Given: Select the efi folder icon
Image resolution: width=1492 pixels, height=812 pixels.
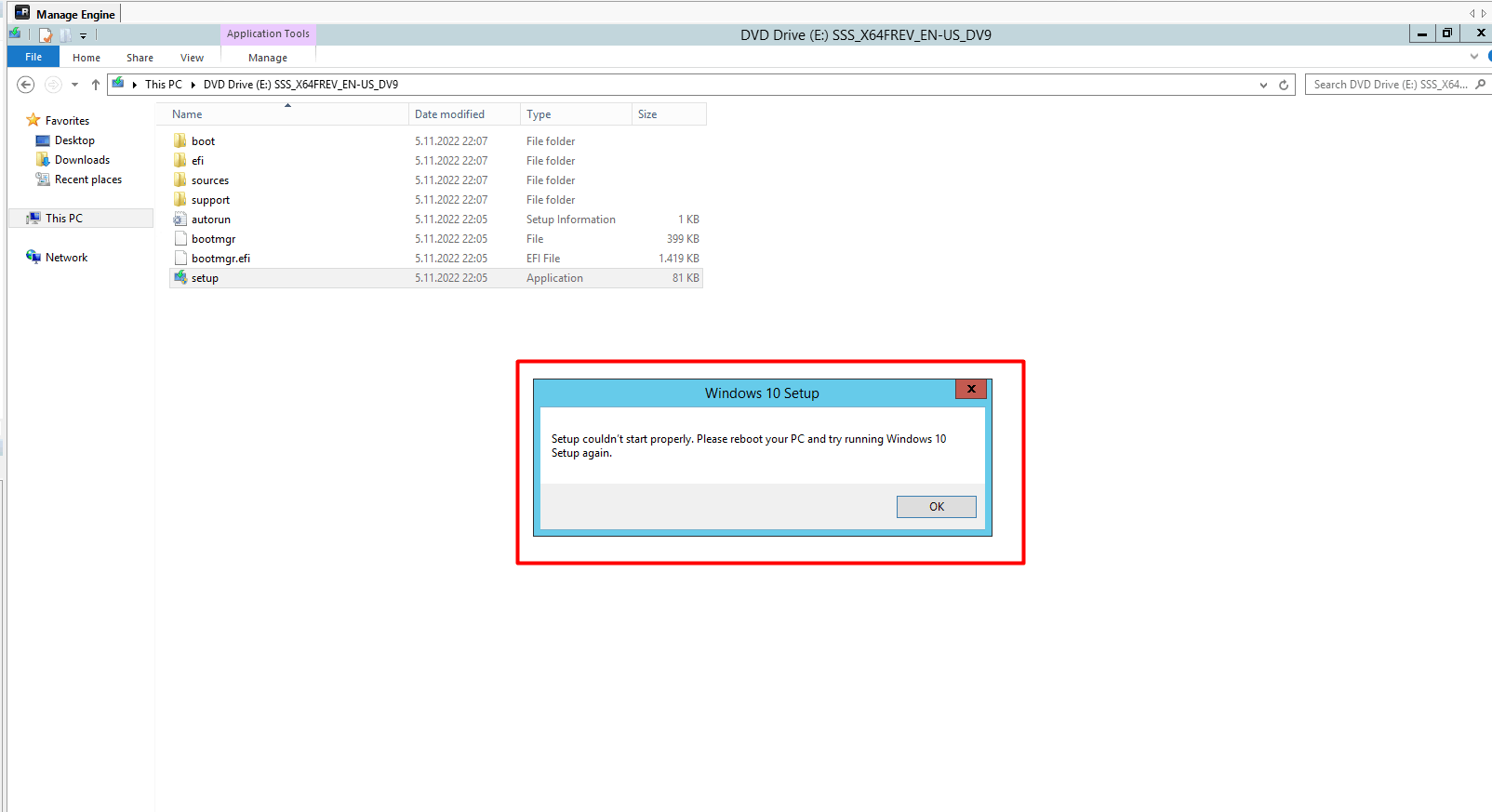Looking at the screenshot, I should (180, 161).
